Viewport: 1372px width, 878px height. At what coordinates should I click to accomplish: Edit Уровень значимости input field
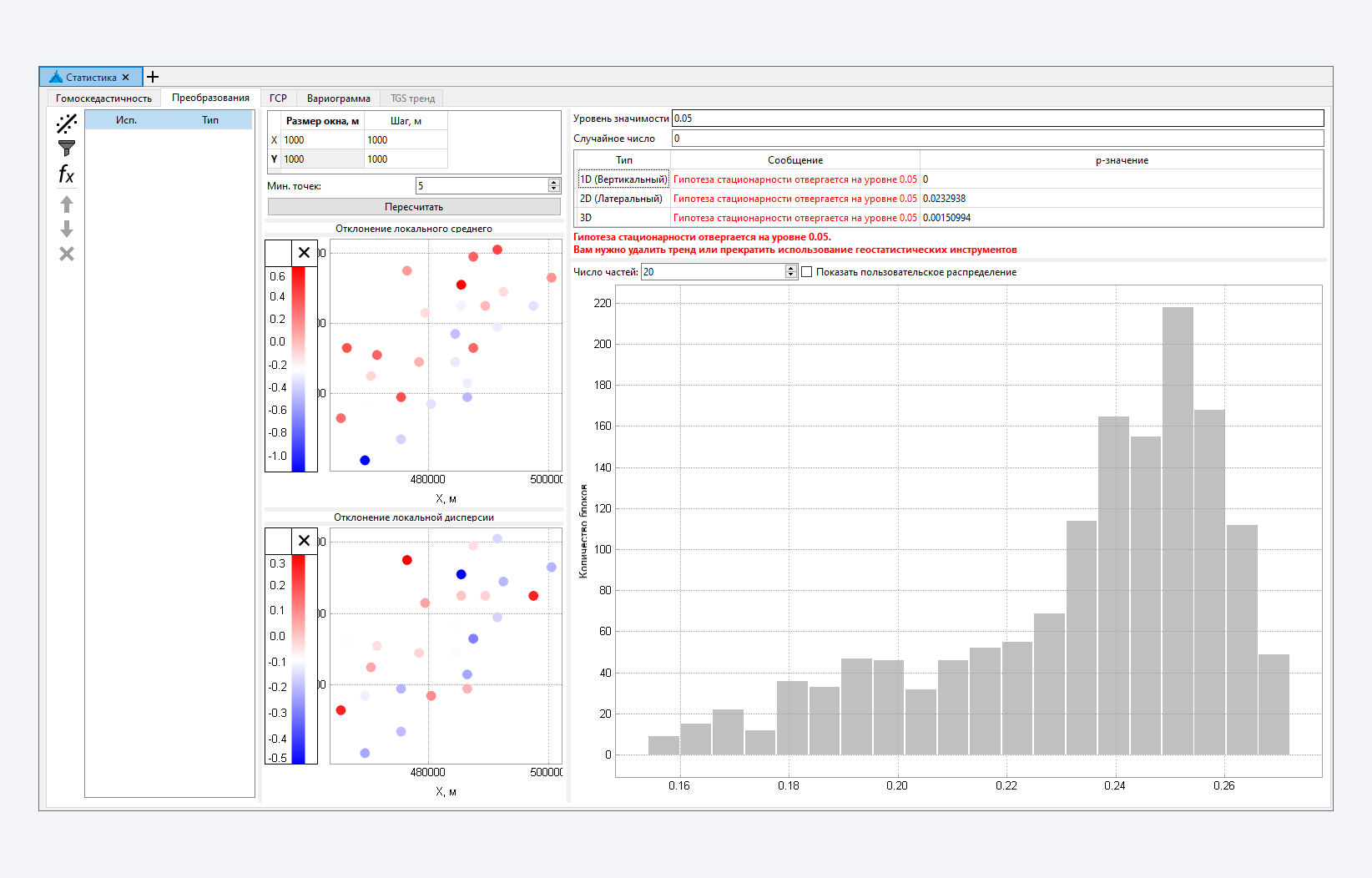pos(997,119)
